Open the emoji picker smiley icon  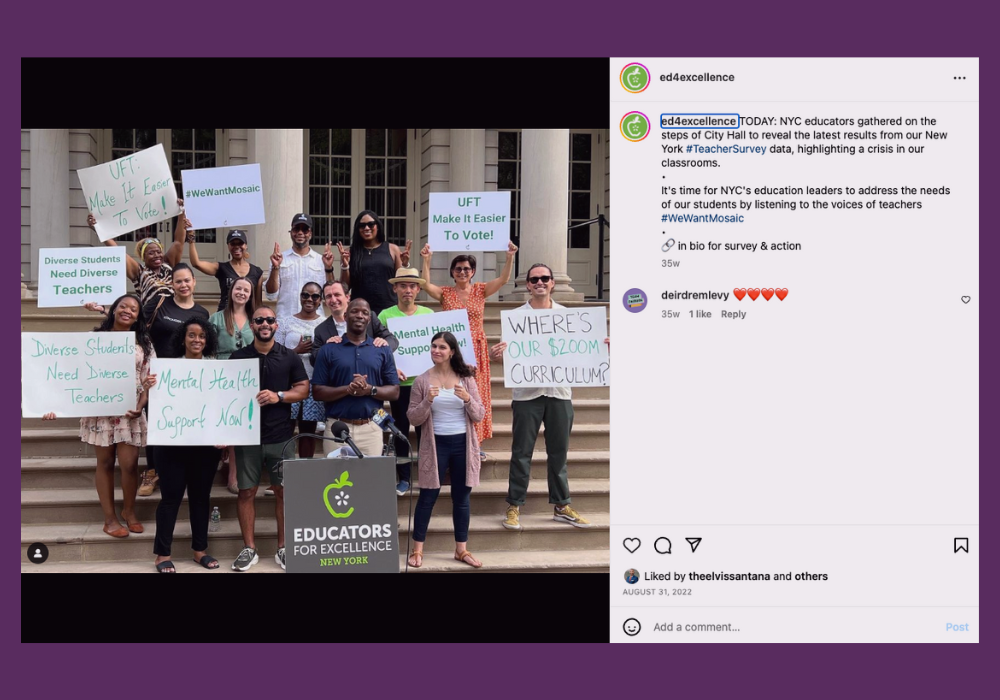[631, 627]
